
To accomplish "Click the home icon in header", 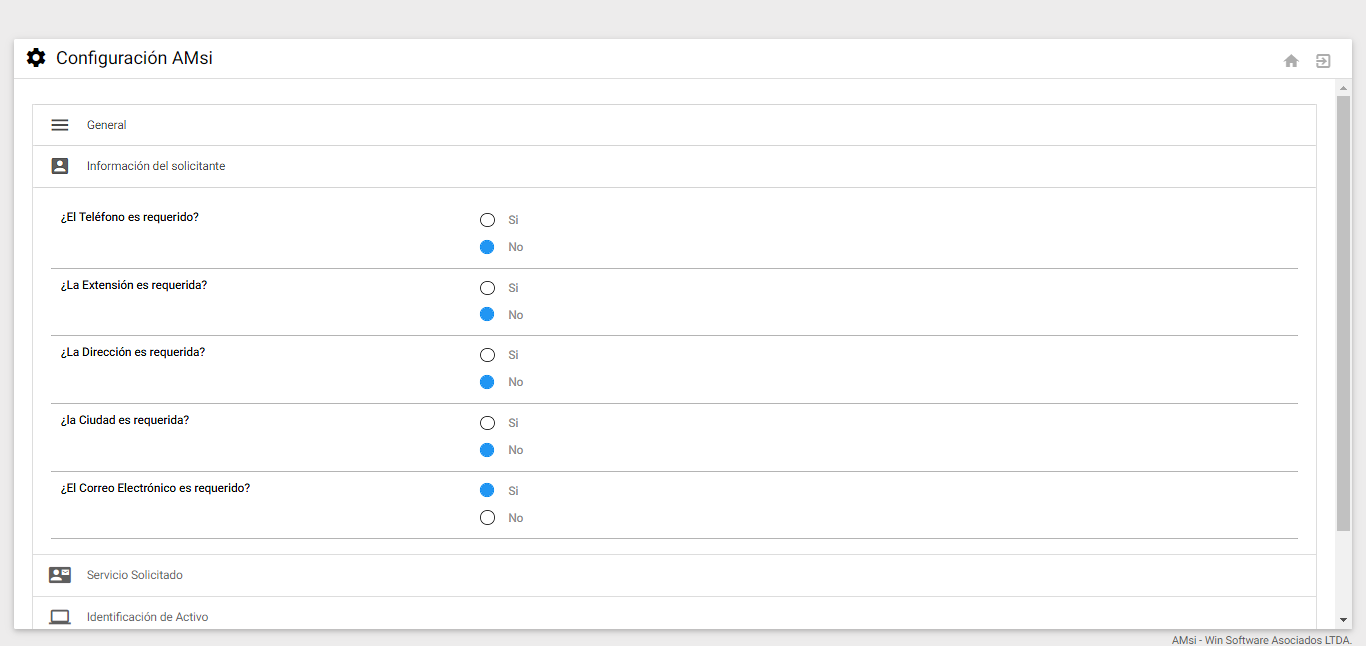I will 1291,61.
